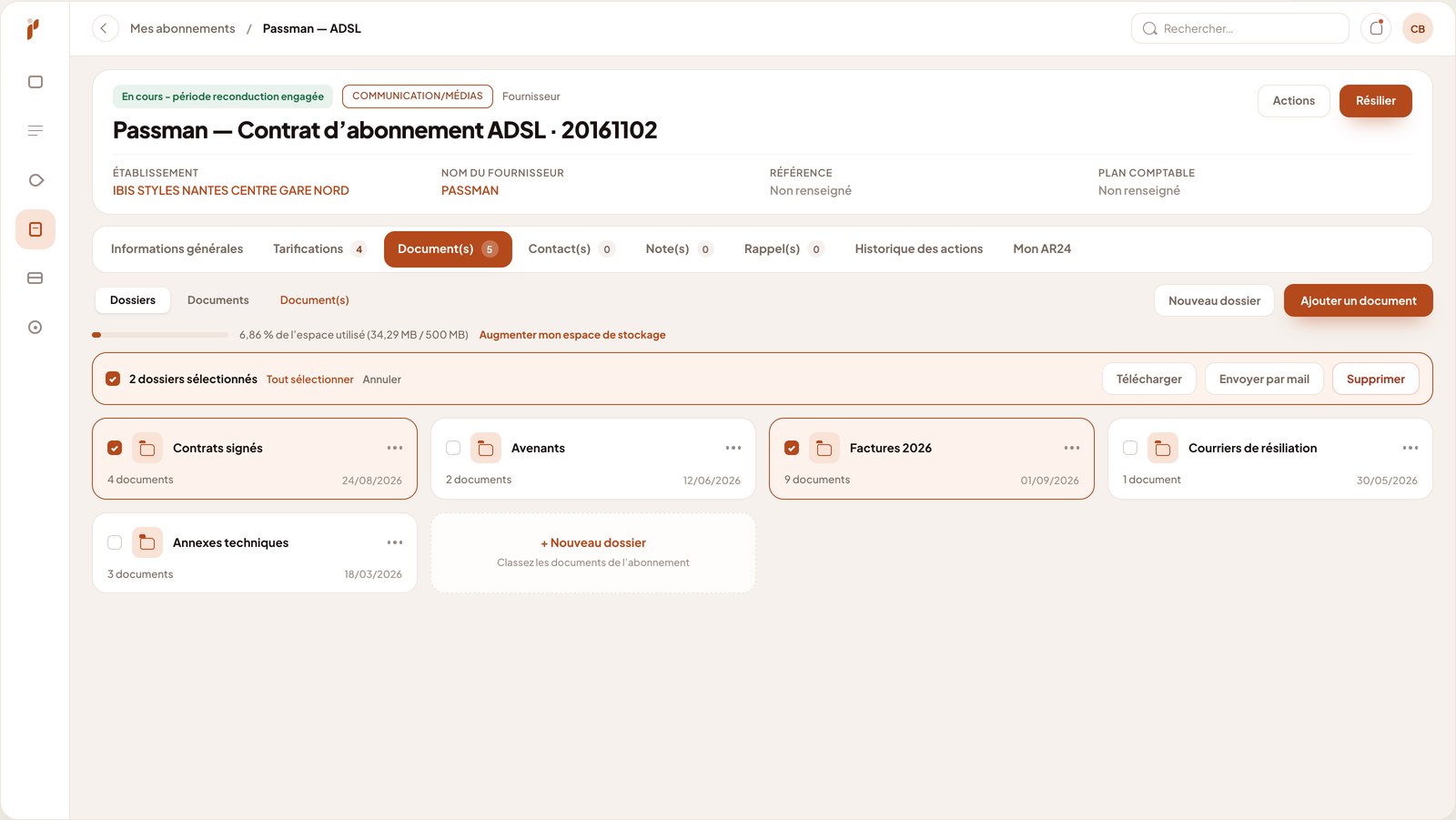The image size is (1456, 820).
Task: Click Tout sélectionner link
Action: click(x=309, y=380)
